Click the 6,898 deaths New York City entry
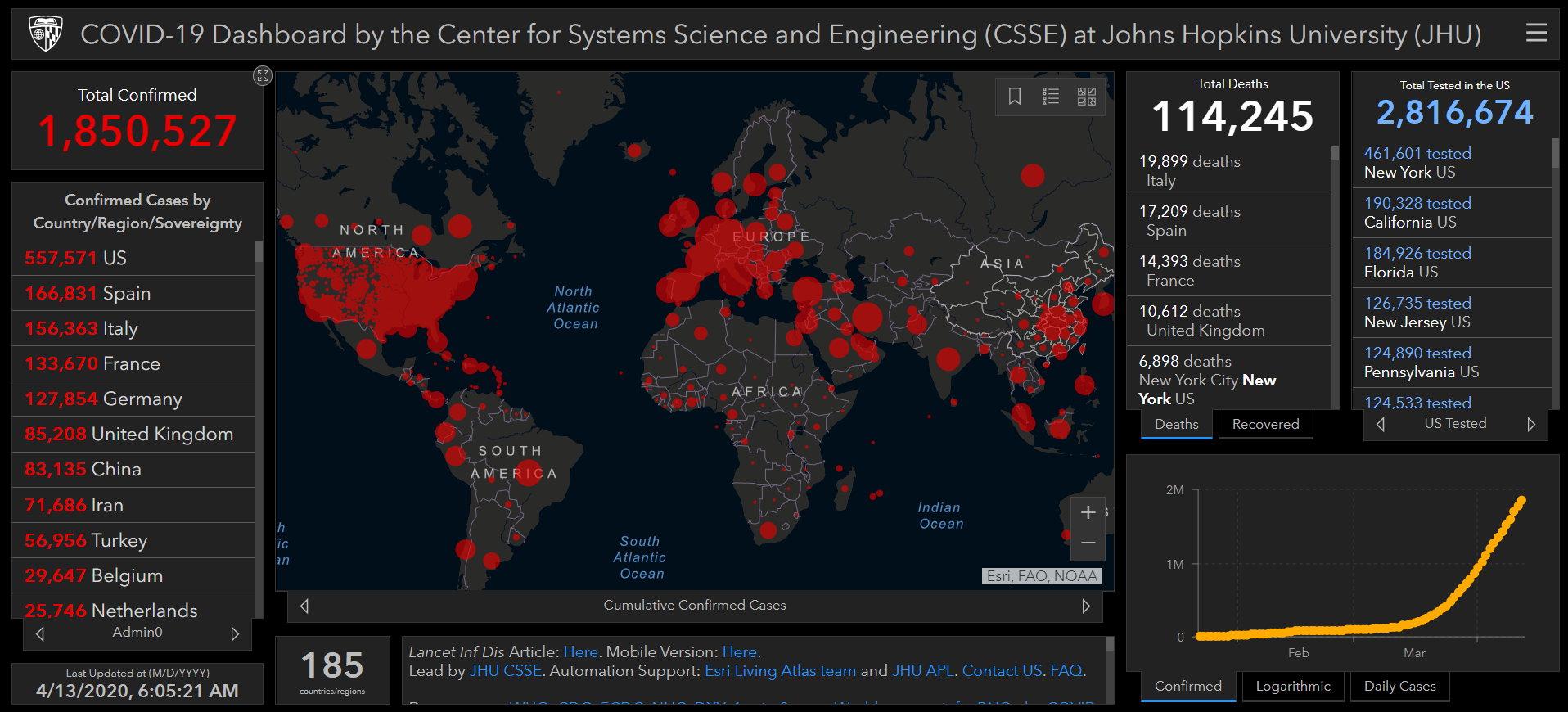 [1229, 378]
